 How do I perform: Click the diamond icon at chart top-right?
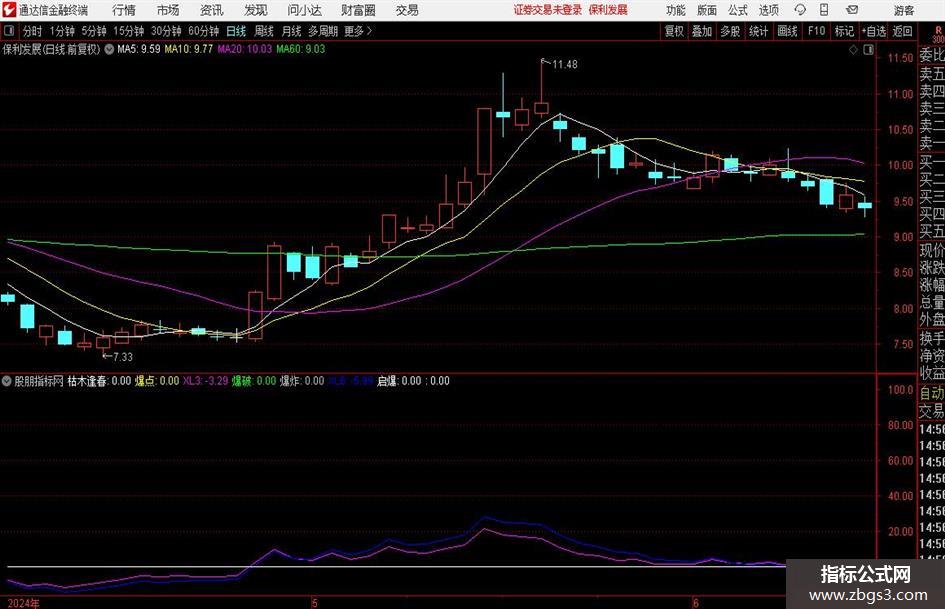point(853,50)
